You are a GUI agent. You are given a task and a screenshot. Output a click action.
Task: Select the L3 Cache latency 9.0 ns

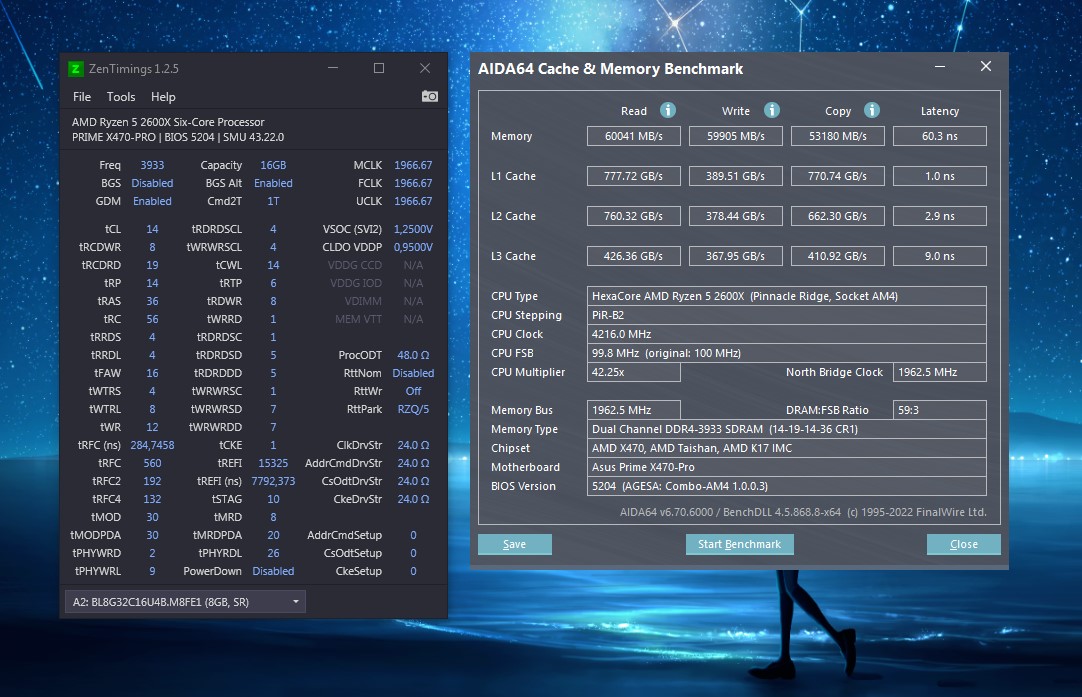[940, 256]
